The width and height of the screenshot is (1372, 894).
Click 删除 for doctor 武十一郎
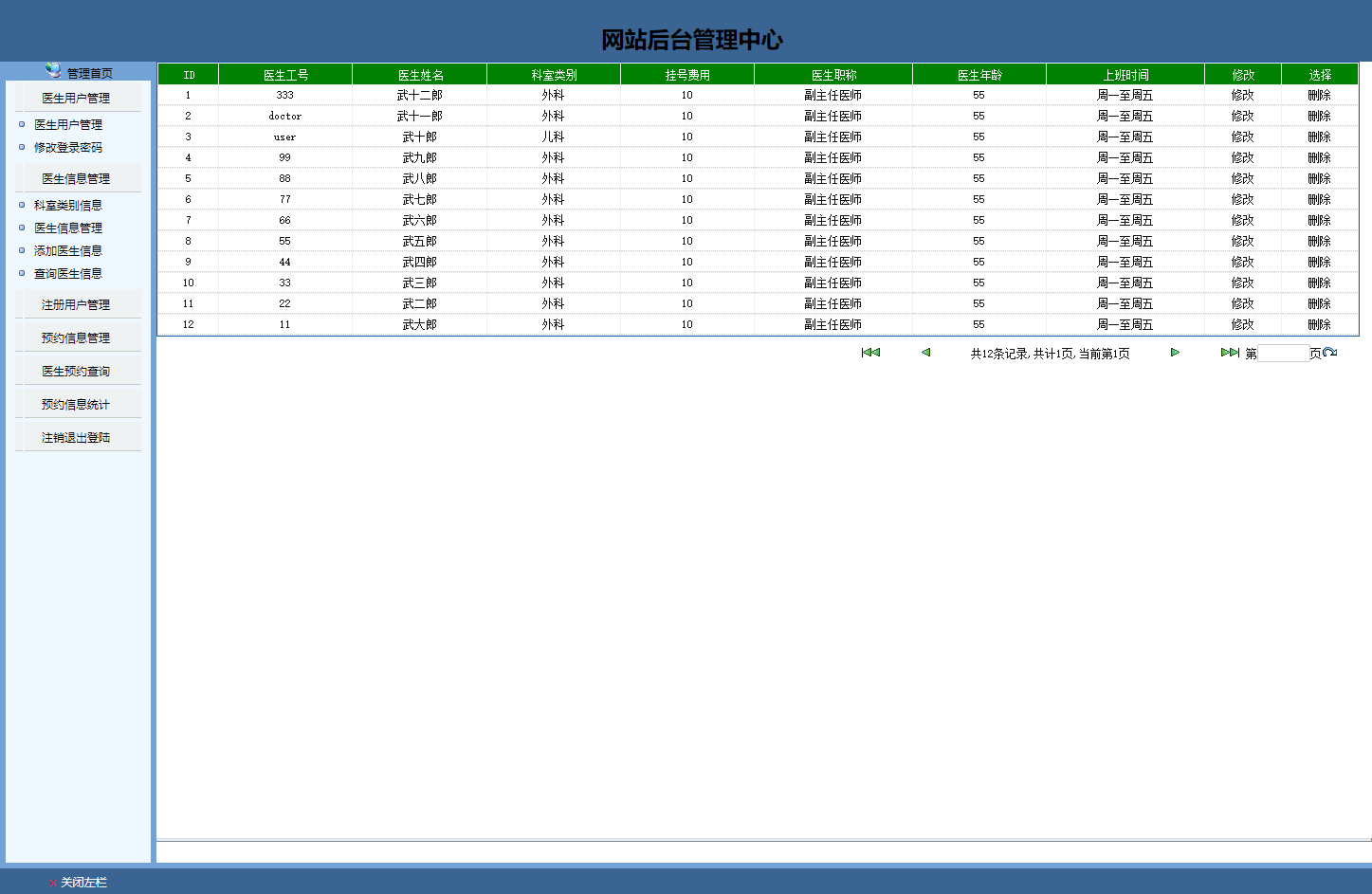(x=1320, y=116)
